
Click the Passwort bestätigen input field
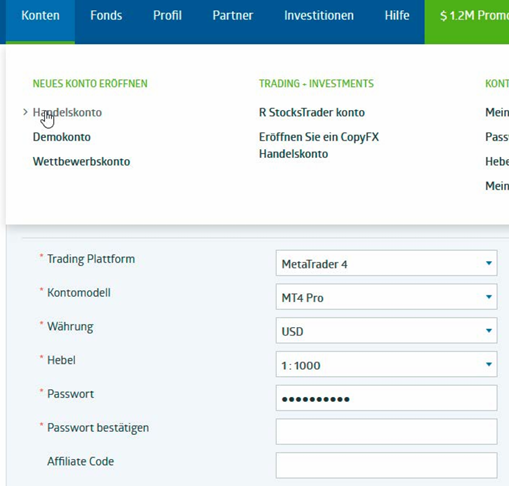(x=386, y=432)
